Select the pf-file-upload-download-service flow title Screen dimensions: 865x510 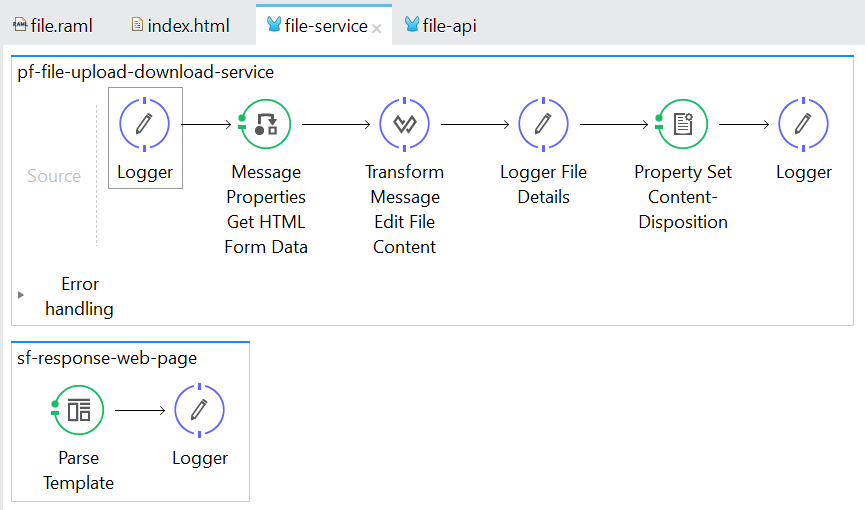pyautogui.click(x=146, y=72)
